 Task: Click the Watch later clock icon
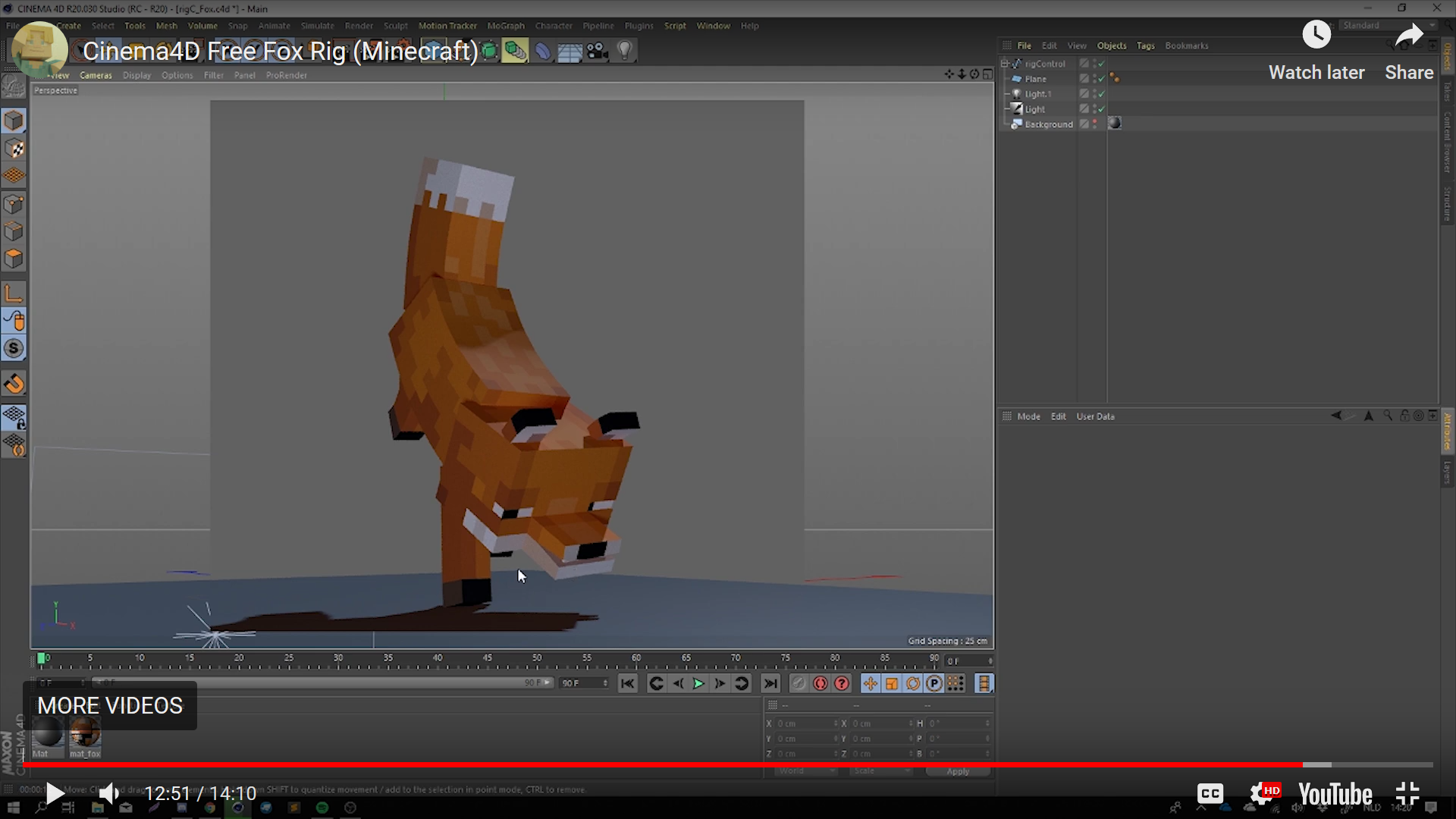tap(1316, 34)
